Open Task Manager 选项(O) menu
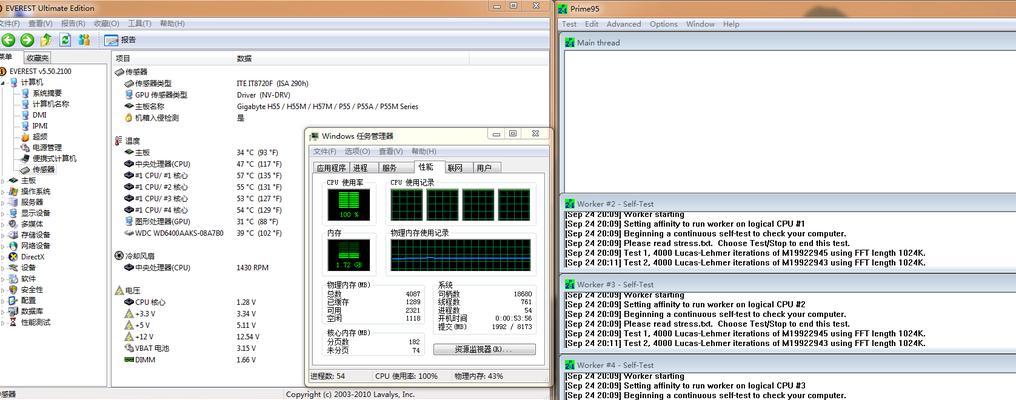The height and width of the screenshot is (400, 1016). (357, 151)
